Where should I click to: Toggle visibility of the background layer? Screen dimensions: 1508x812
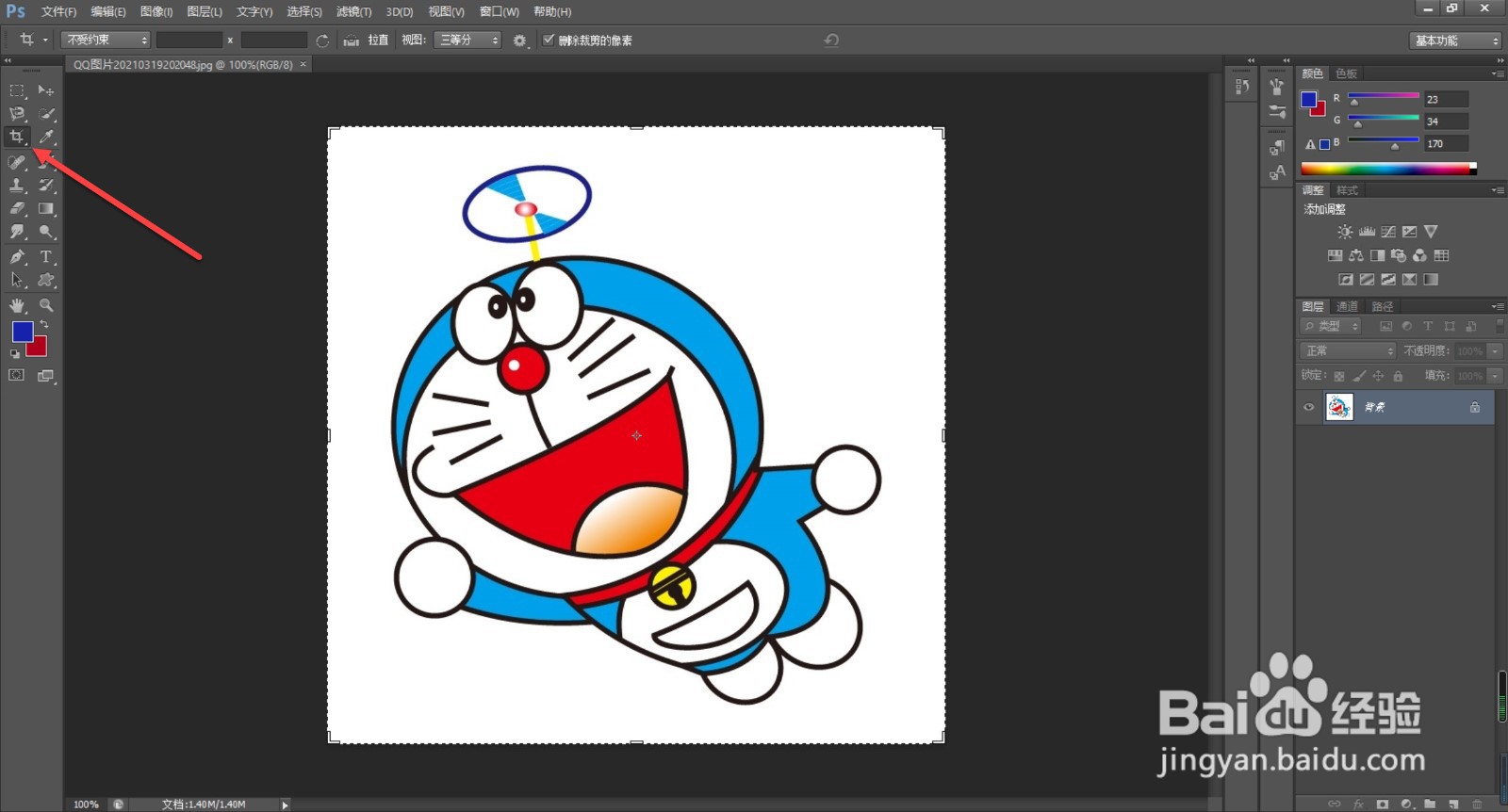coord(1308,407)
